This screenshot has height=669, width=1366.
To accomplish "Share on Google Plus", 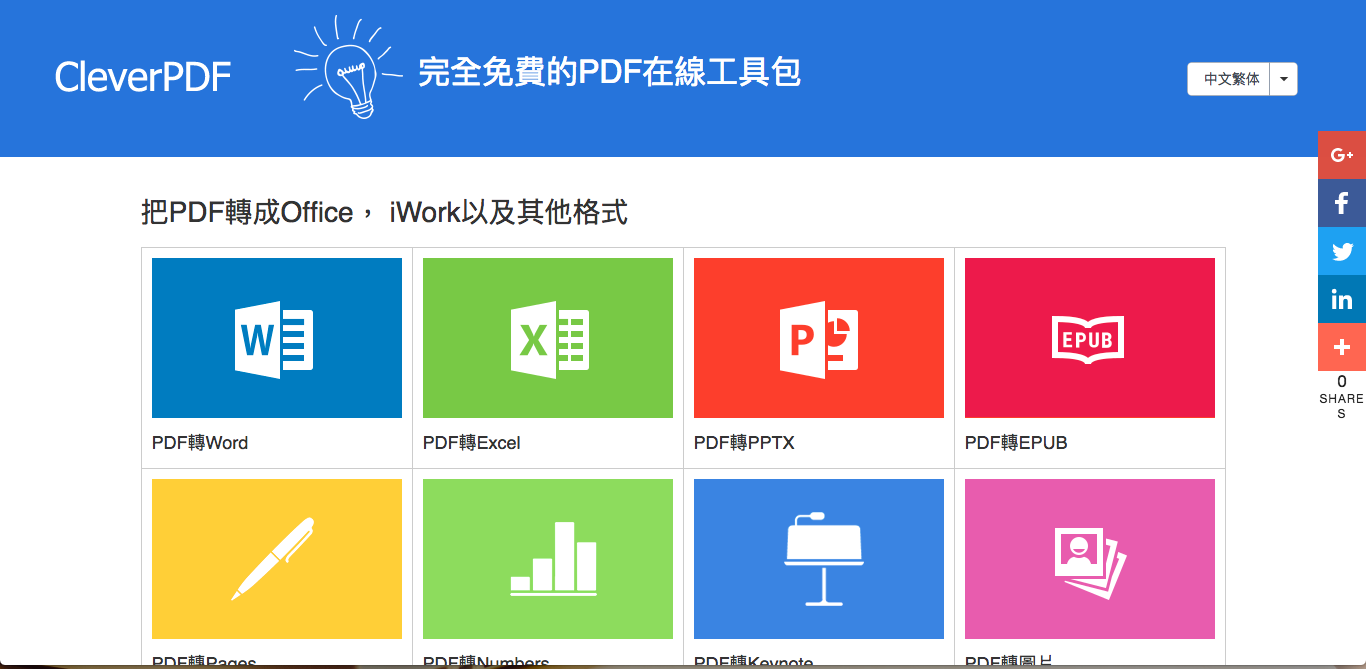I will (1342, 155).
